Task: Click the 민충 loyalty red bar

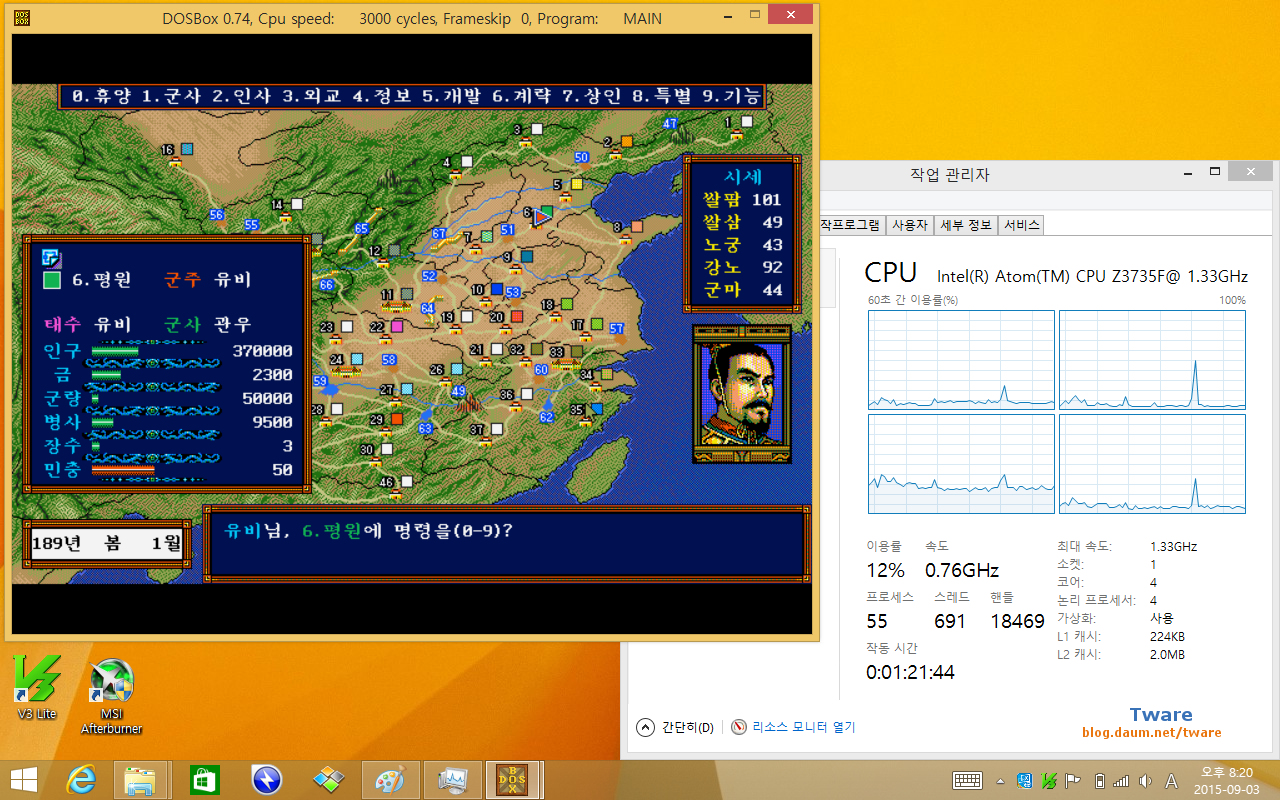Action: (x=123, y=469)
